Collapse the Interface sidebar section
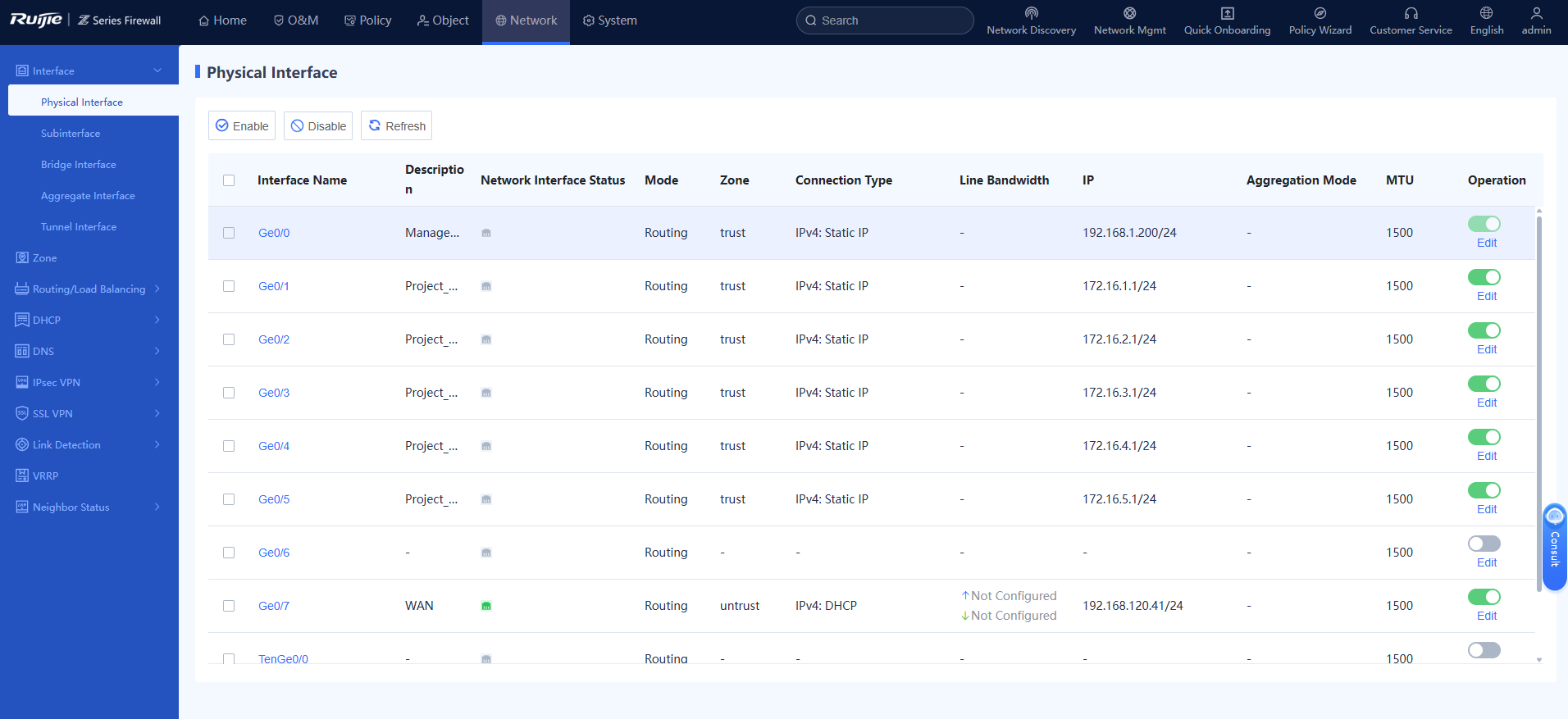1568x719 pixels. (89, 71)
